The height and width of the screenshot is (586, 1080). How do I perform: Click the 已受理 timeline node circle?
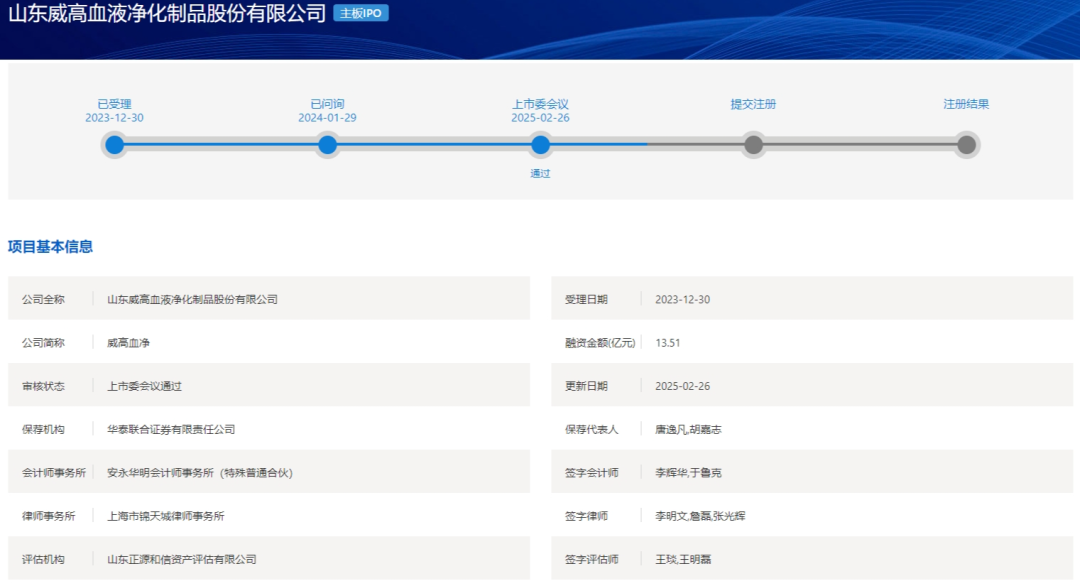(x=114, y=145)
